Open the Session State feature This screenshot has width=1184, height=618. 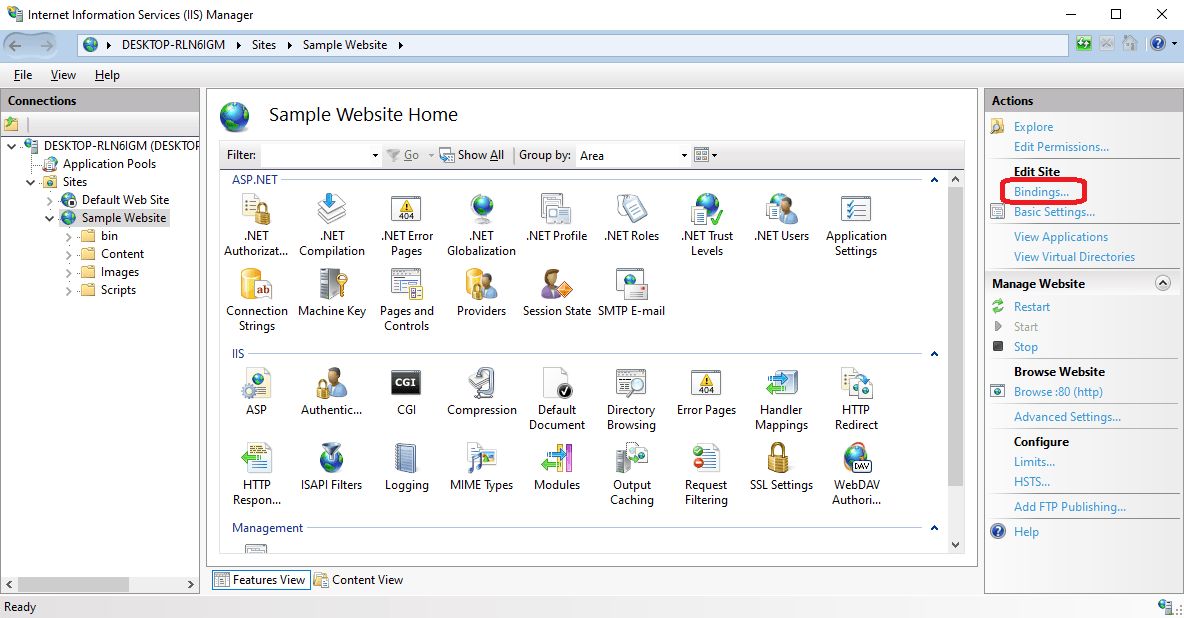[557, 293]
